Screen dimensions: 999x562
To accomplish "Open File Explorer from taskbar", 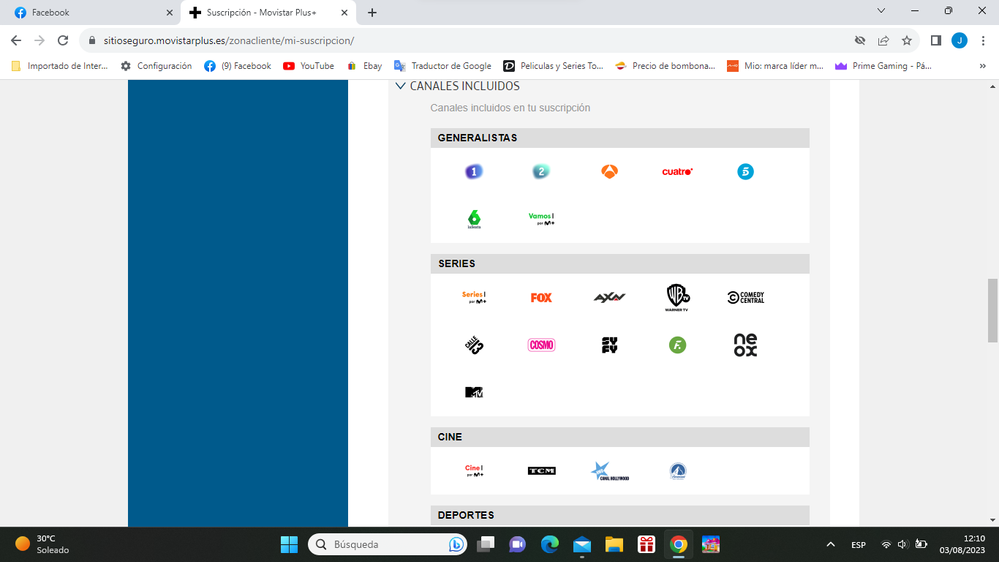I will [x=614, y=544].
